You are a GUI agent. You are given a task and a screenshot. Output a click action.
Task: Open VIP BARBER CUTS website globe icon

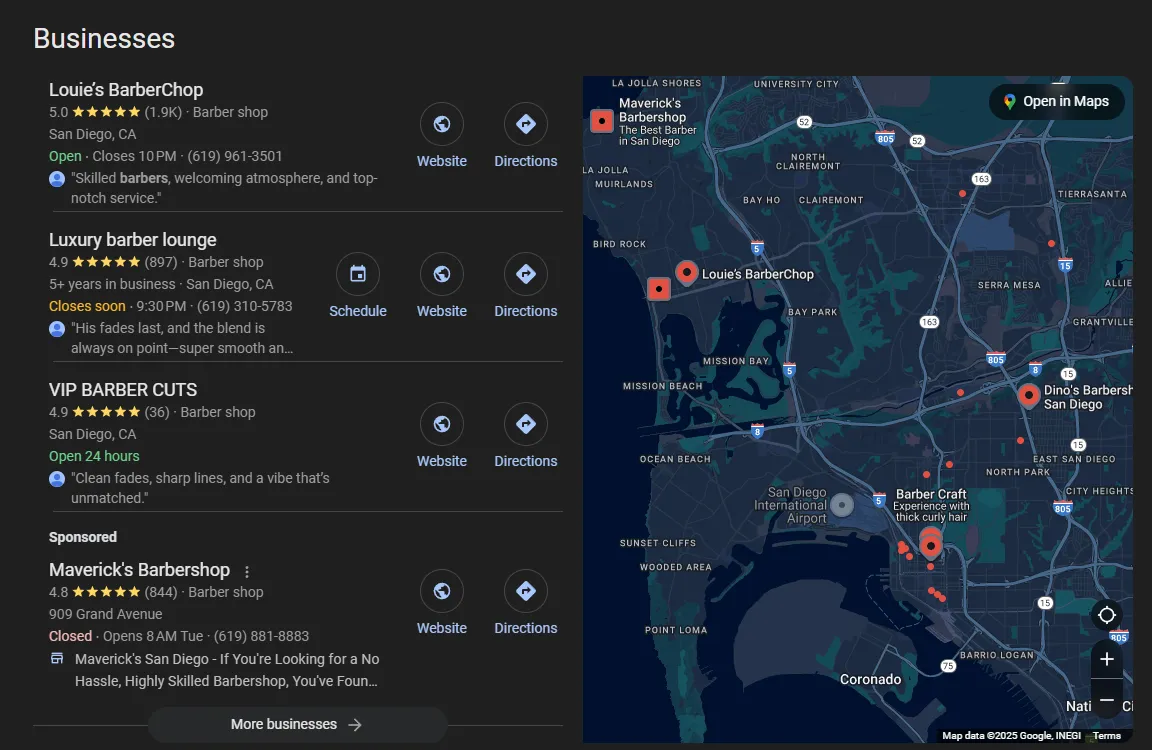[442, 424]
